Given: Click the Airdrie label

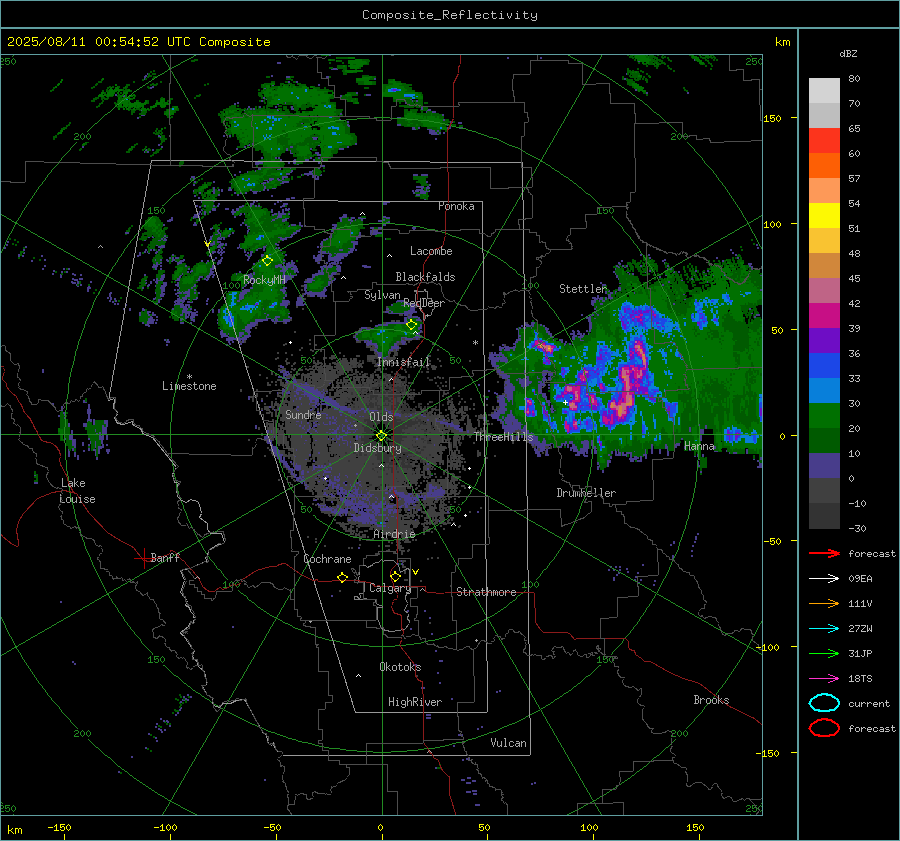Looking at the screenshot, I should click(x=394, y=534).
